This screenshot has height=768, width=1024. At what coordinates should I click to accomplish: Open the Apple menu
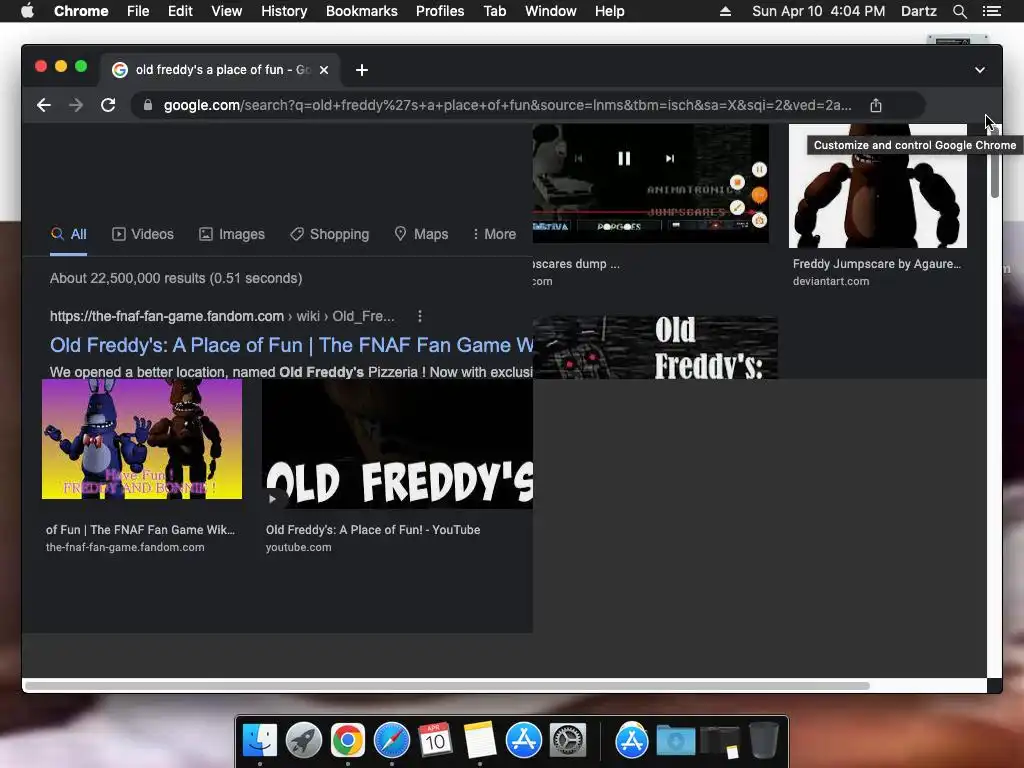point(27,11)
